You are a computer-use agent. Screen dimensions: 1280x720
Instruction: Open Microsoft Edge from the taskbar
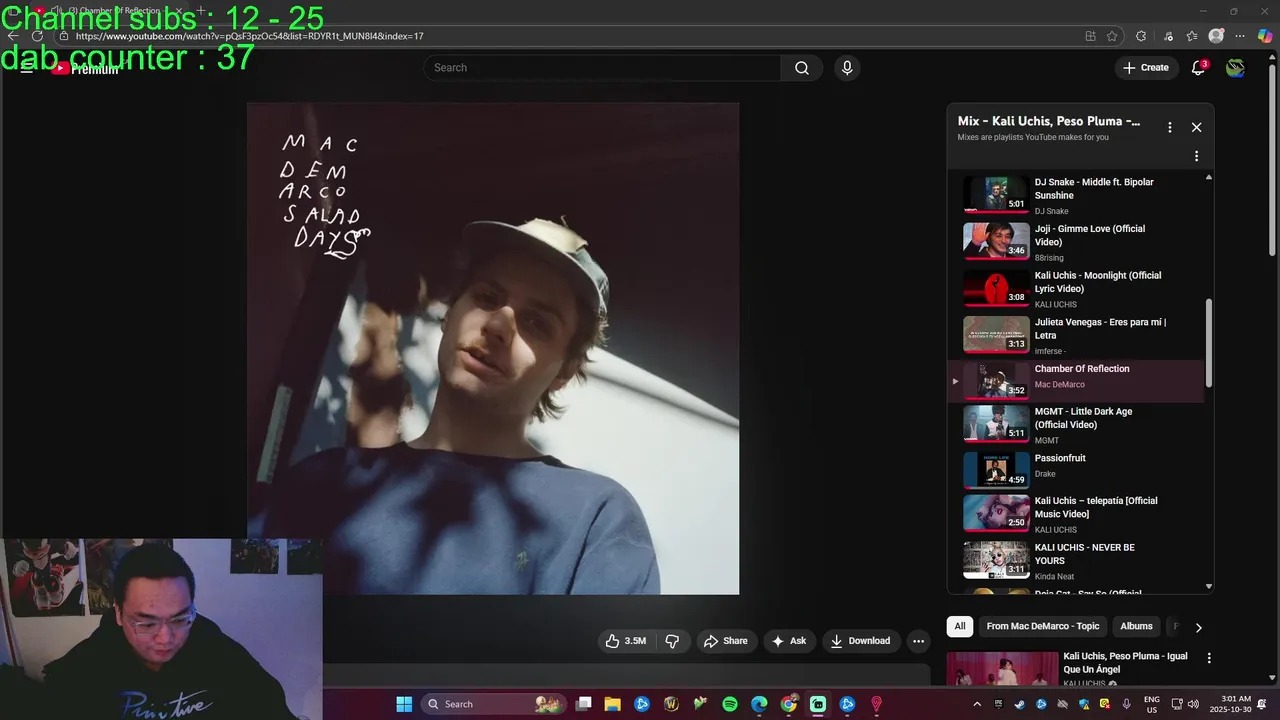pyautogui.click(x=759, y=704)
